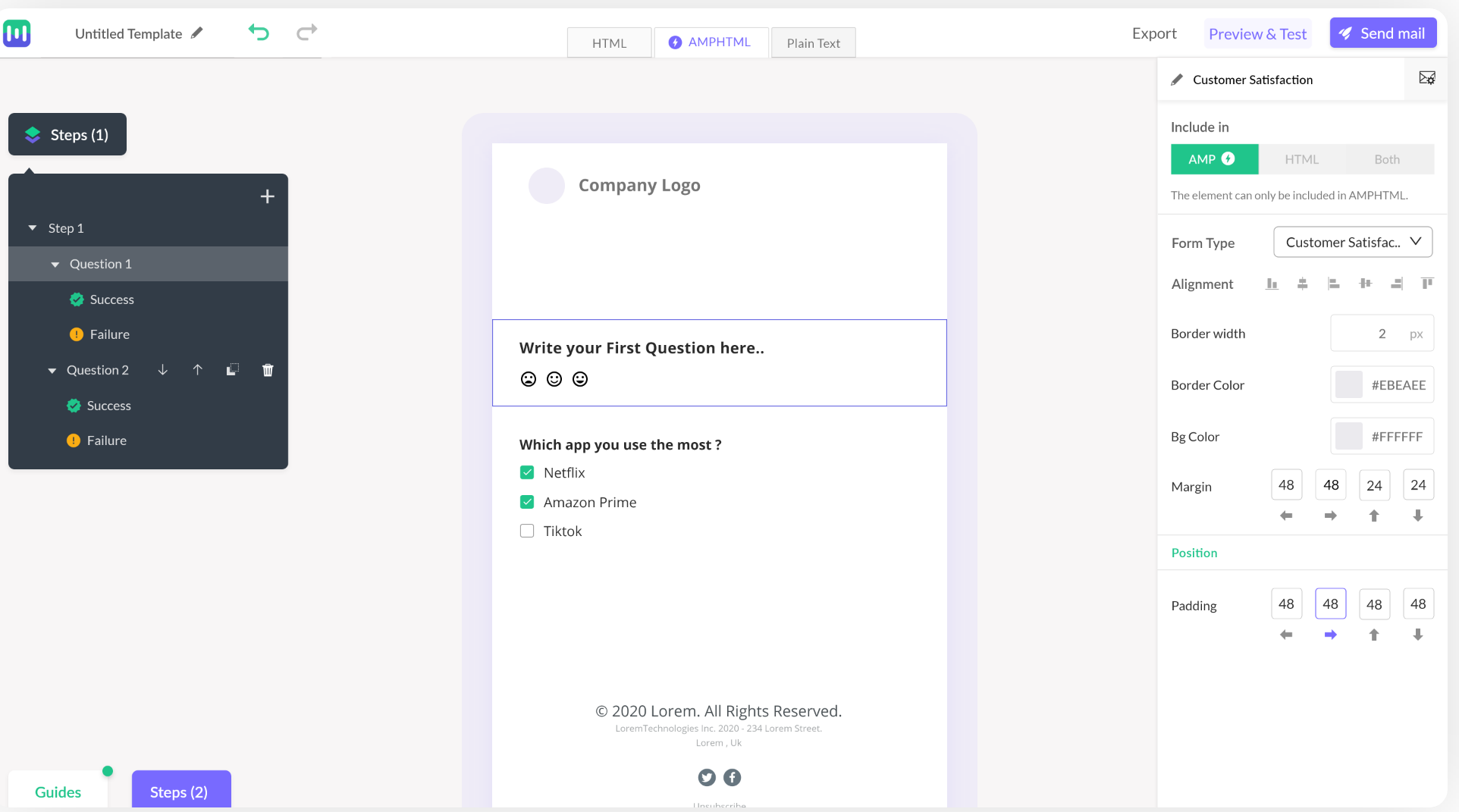Open Twitter icon in email footer
Screen dimensions: 1459x812
pyautogui.click(x=707, y=777)
